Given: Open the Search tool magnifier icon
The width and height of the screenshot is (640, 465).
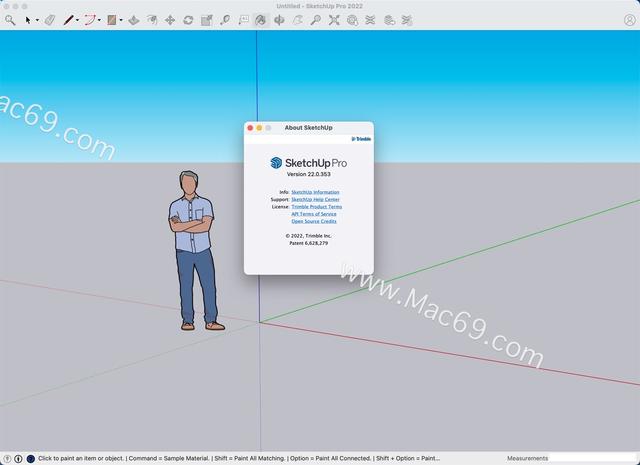Looking at the screenshot, I should coord(10,20).
